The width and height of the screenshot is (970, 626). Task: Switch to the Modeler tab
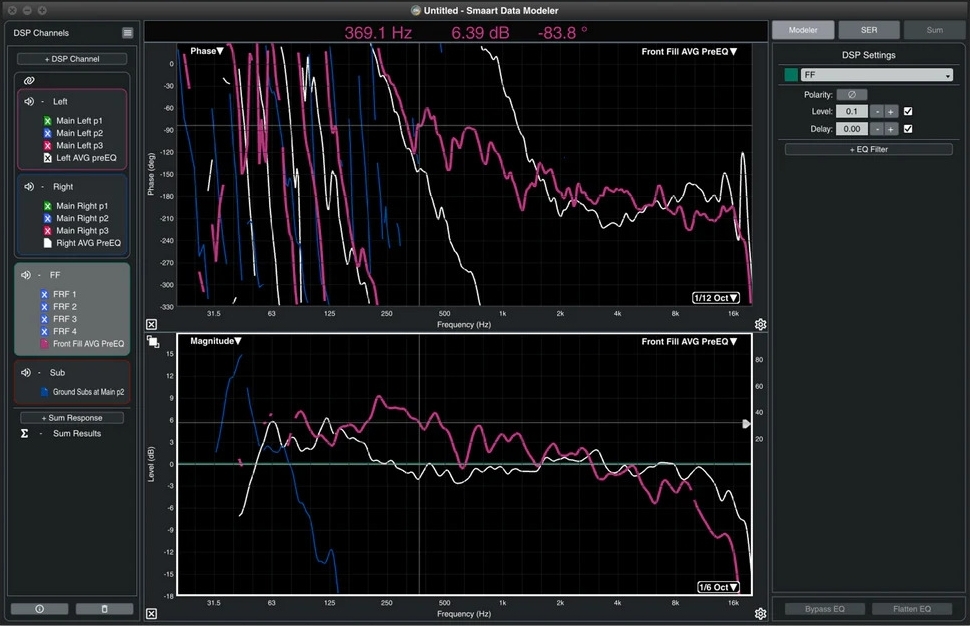803,30
